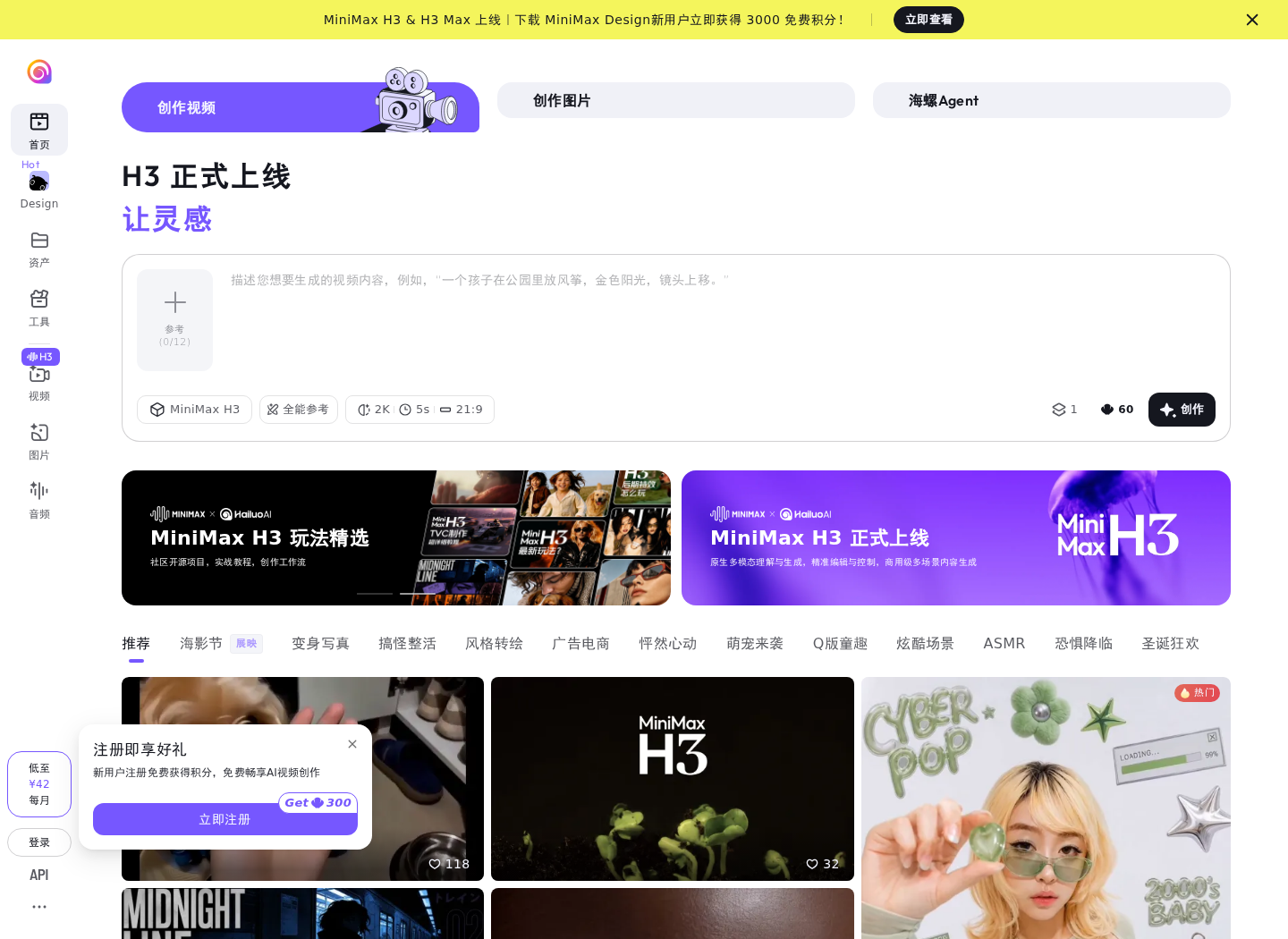
Task: Select the 圣诞狂欢 category tab
Action: (1170, 644)
